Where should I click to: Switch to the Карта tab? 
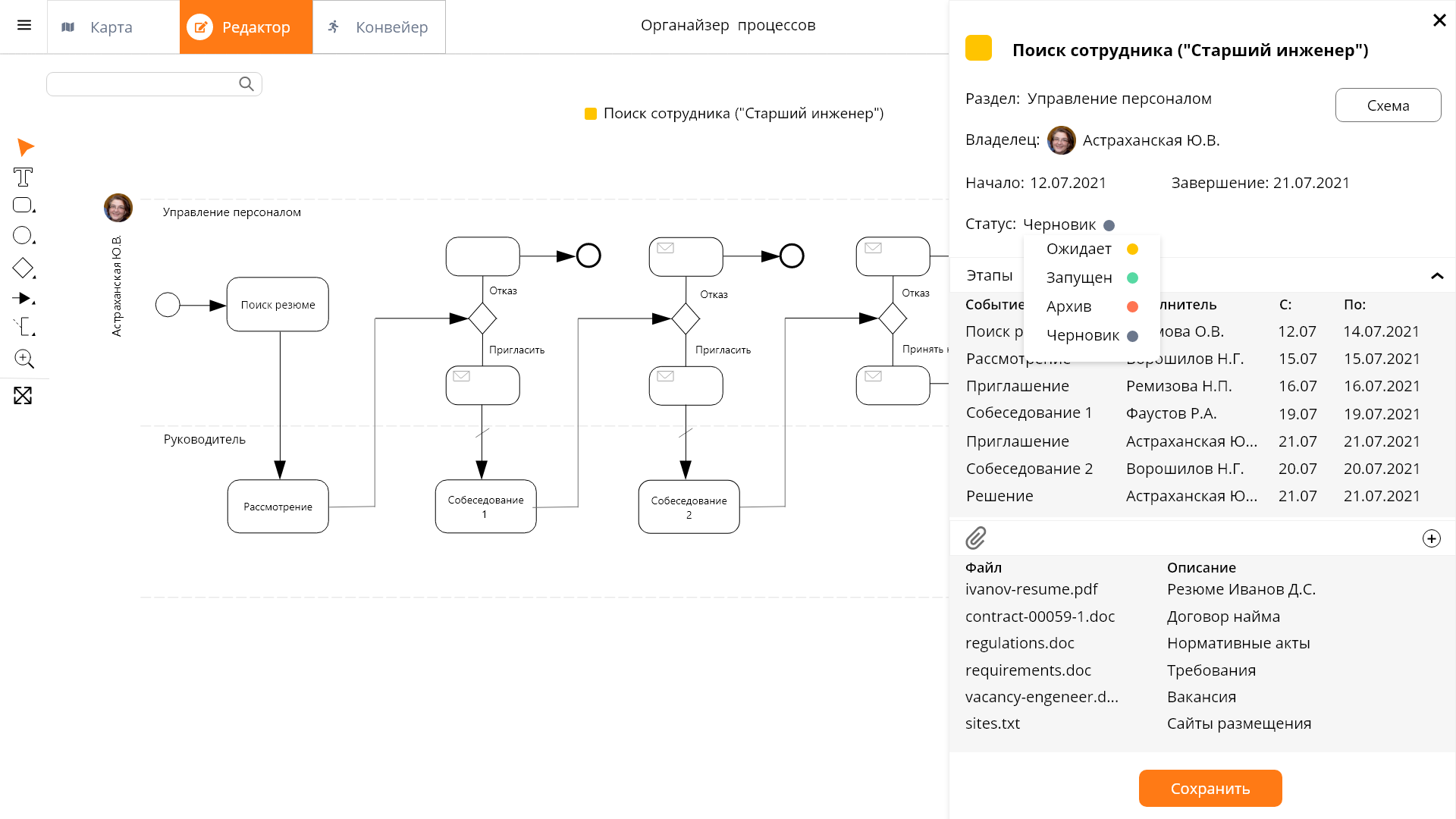point(112,27)
